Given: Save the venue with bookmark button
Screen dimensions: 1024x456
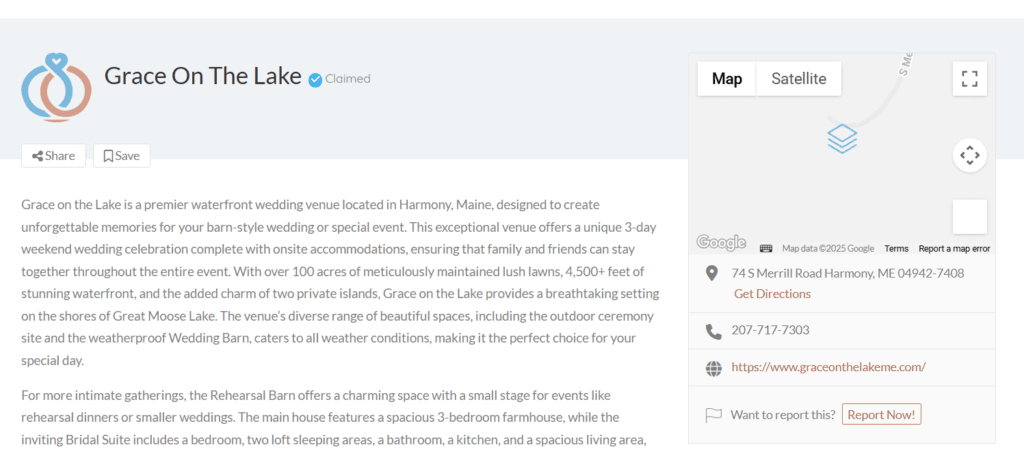Looking at the screenshot, I should click(x=121, y=156).
